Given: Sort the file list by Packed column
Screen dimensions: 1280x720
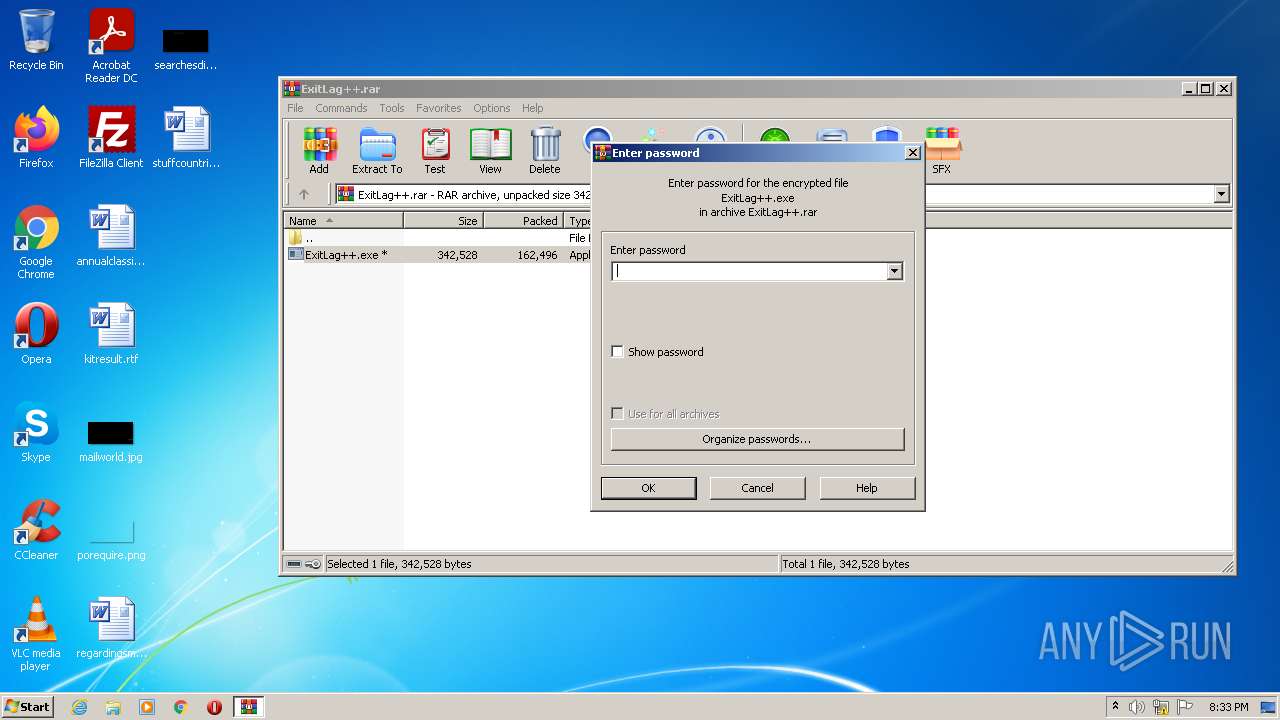Looking at the screenshot, I should point(524,221).
